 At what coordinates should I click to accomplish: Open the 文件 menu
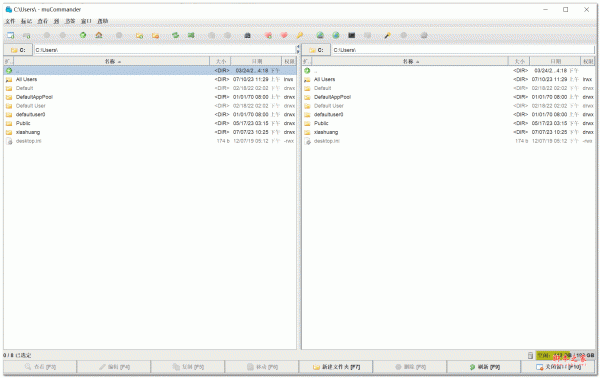click(10, 21)
